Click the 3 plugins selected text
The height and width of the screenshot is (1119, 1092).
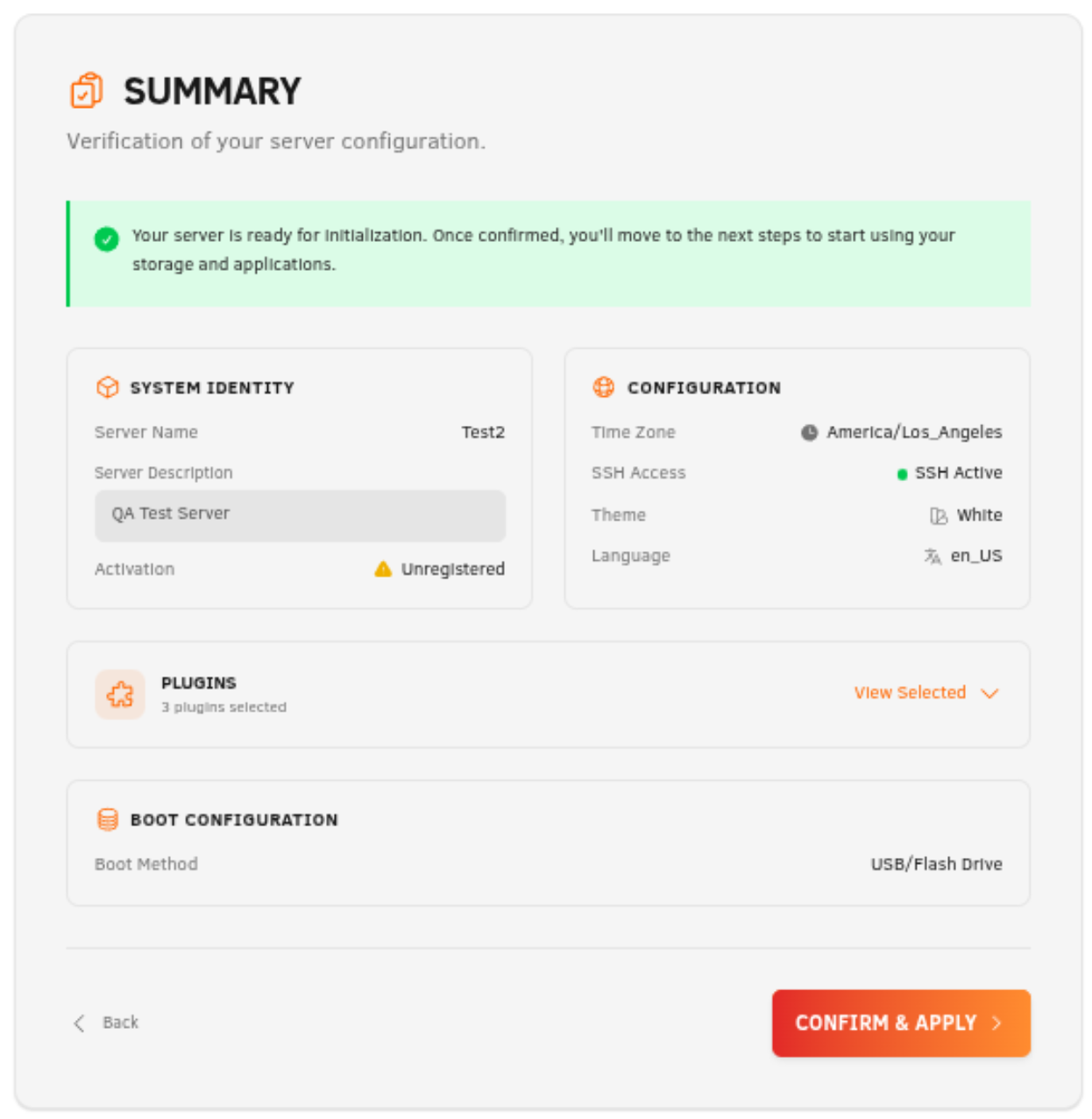223,707
